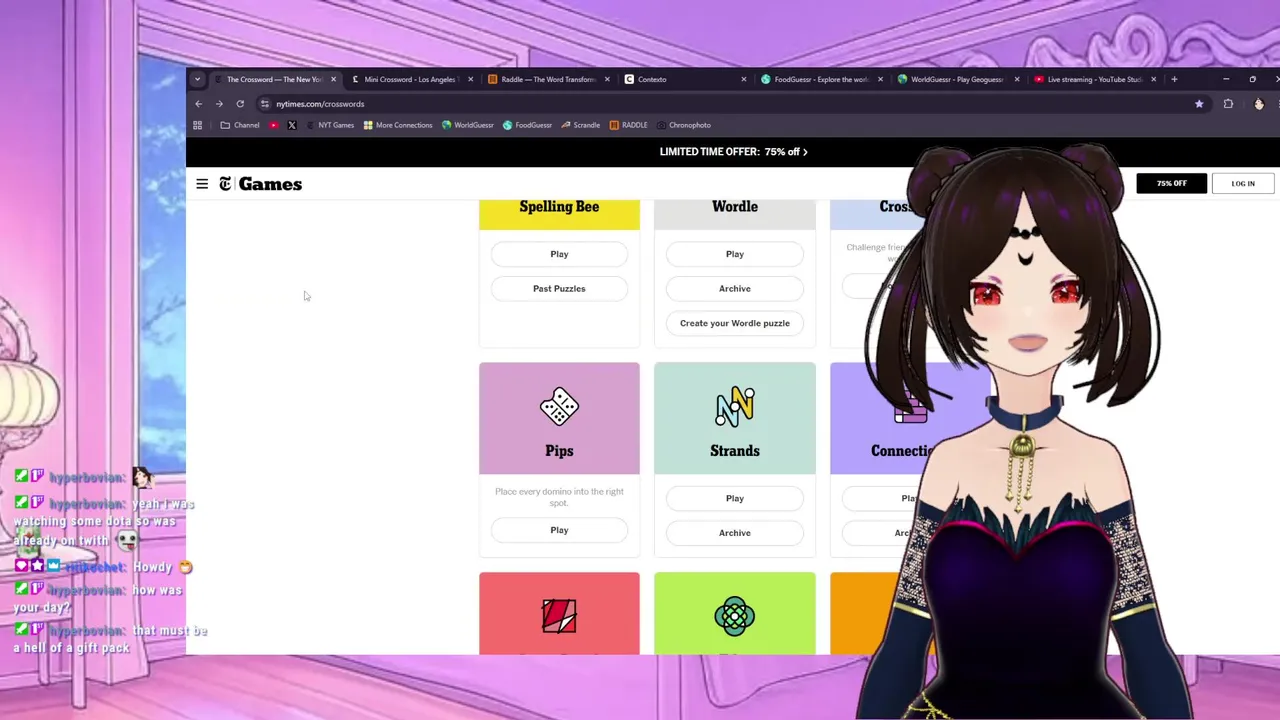The width and height of the screenshot is (1280, 720).
Task: Switch to the WorldGuessr tab
Action: coord(958,79)
